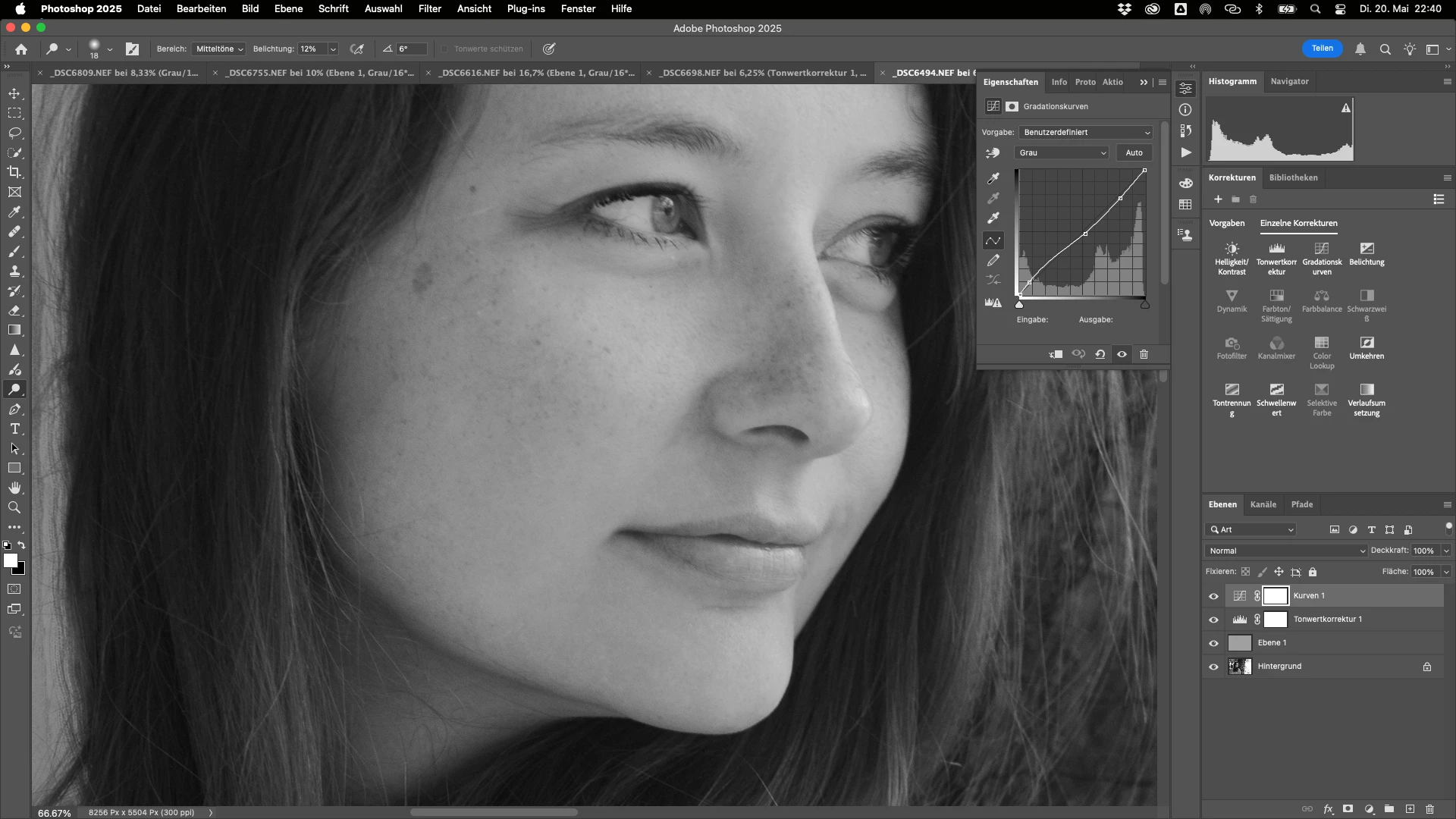Select the Lasso tool
This screenshot has width=1456, height=819.
[14, 133]
